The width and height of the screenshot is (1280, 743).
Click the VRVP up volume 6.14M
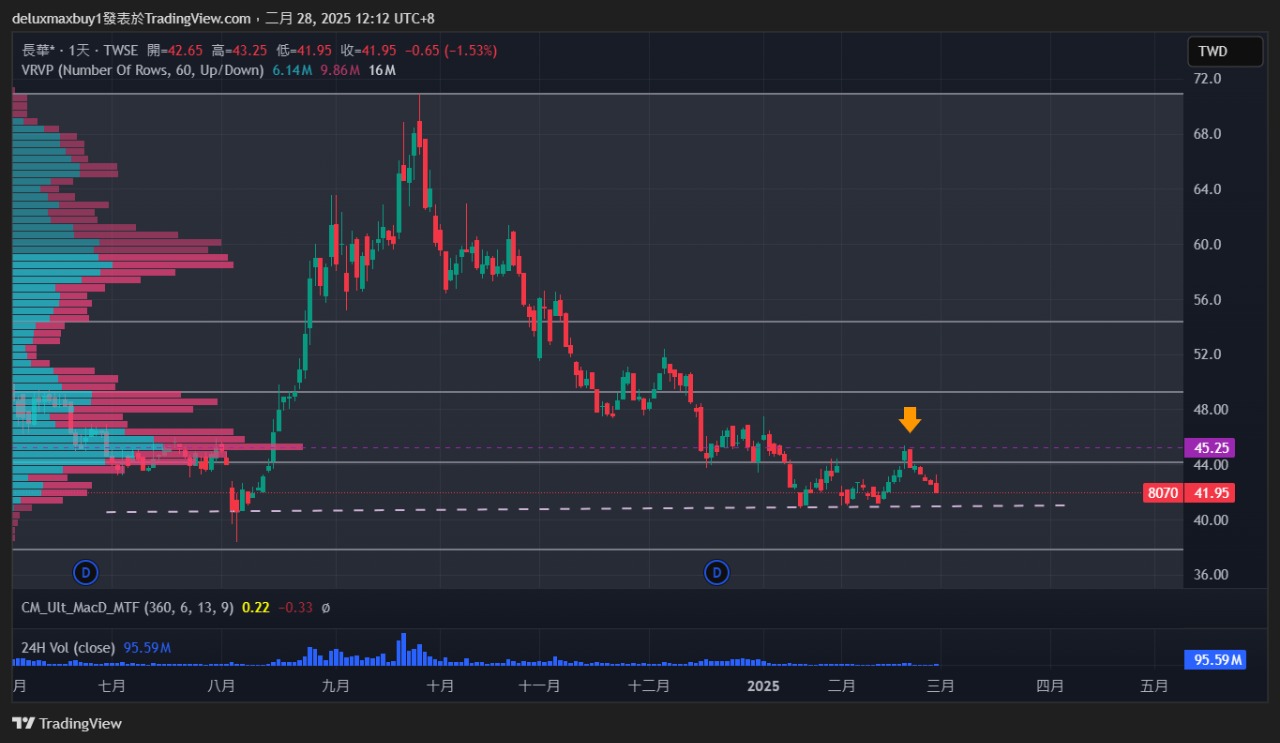pos(292,70)
